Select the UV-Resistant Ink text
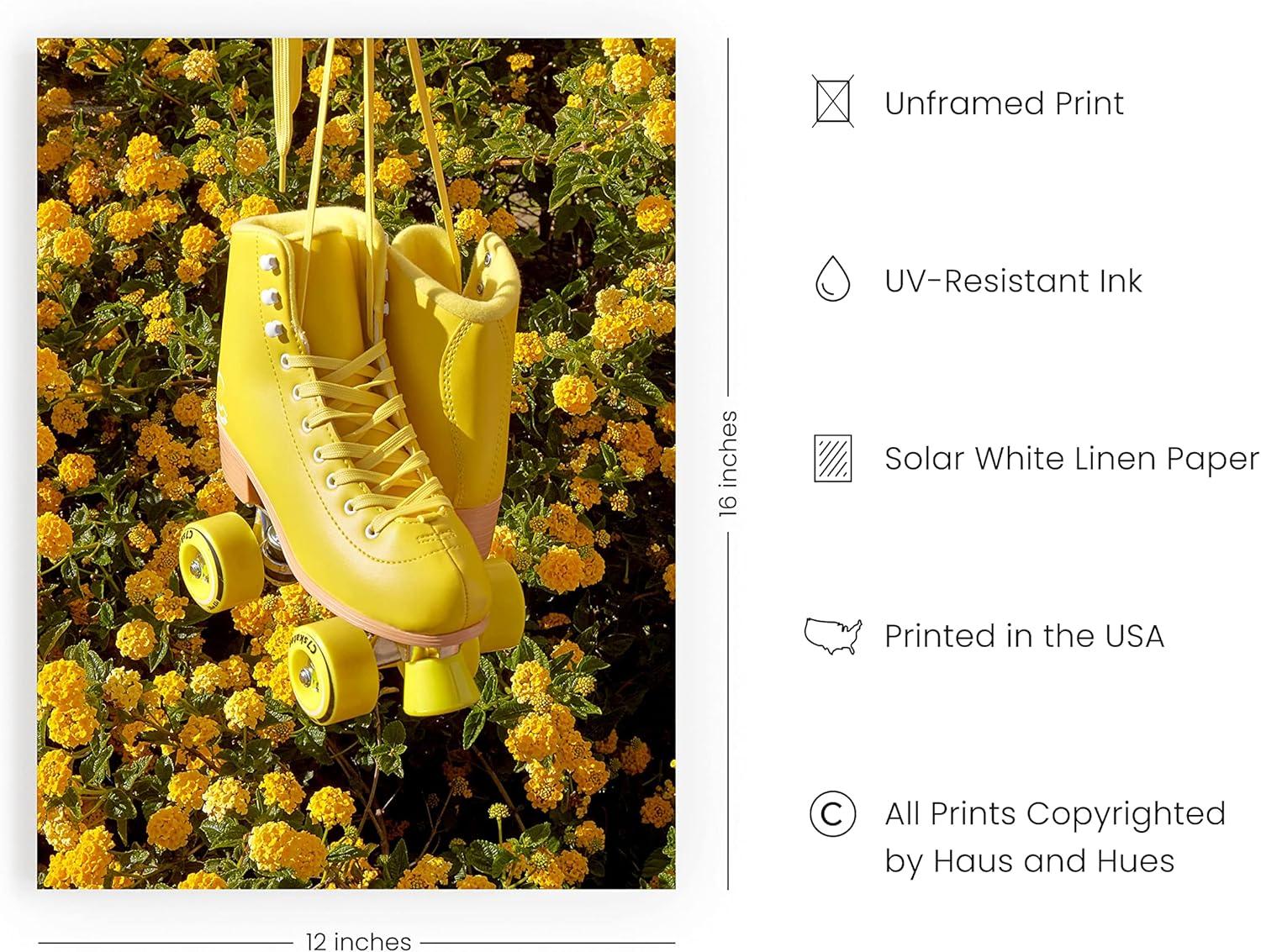 [x=1013, y=281]
